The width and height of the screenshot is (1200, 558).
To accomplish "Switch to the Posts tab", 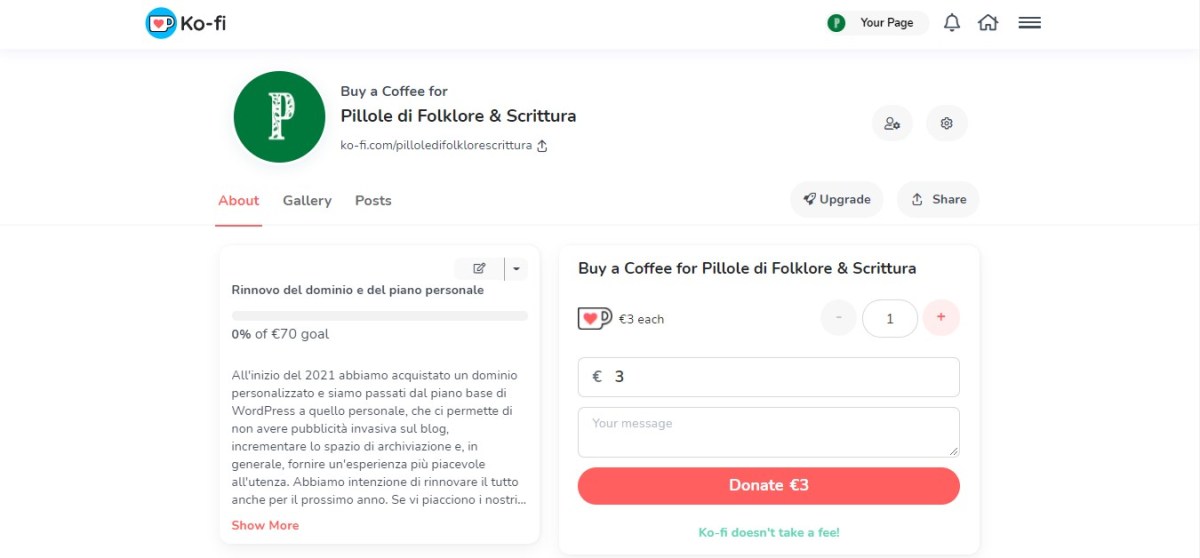I will 373,200.
